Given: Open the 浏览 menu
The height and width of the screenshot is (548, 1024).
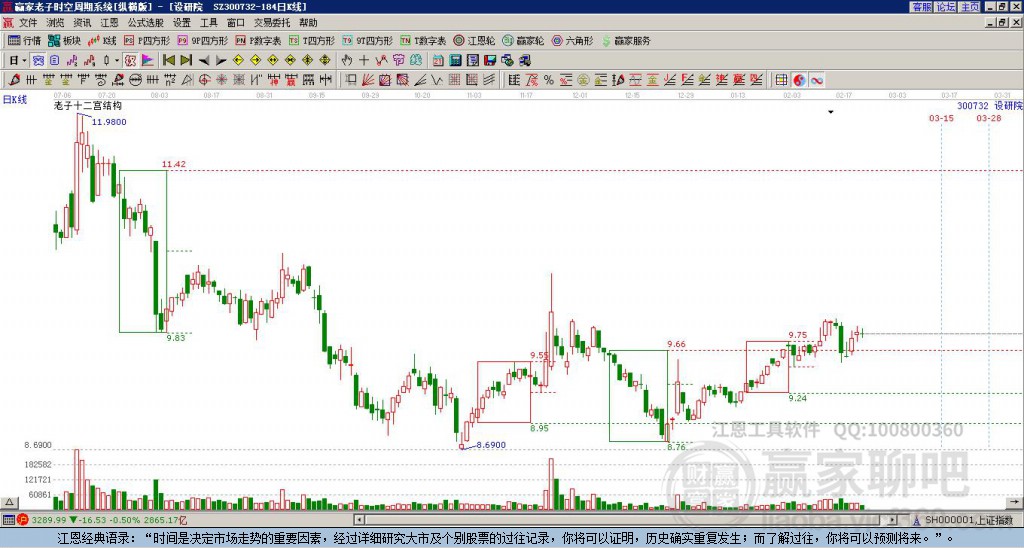Looking at the screenshot, I should 56,23.
